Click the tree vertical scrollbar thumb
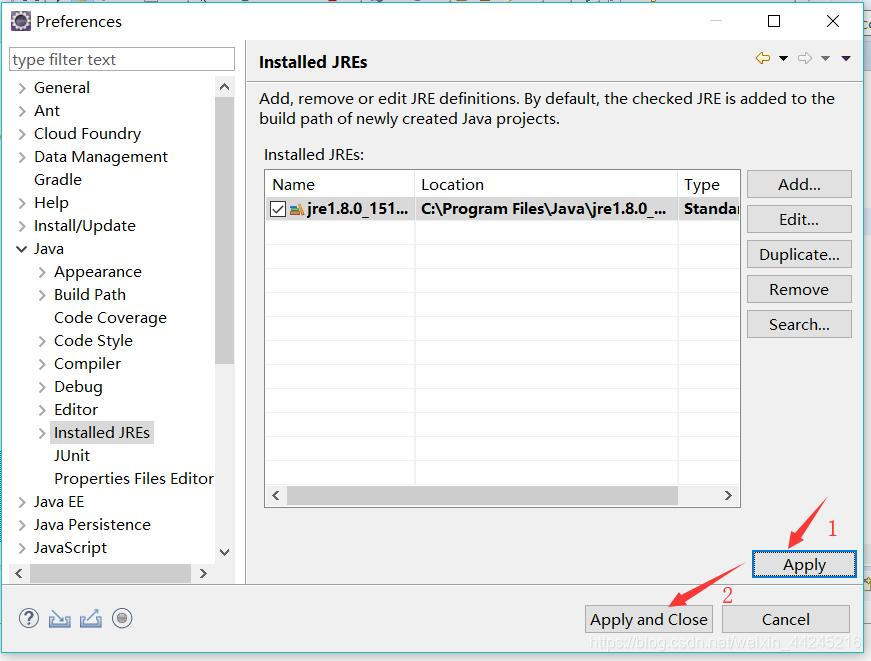Image resolution: width=871 pixels, height=661 pixels. pos(224,231)
